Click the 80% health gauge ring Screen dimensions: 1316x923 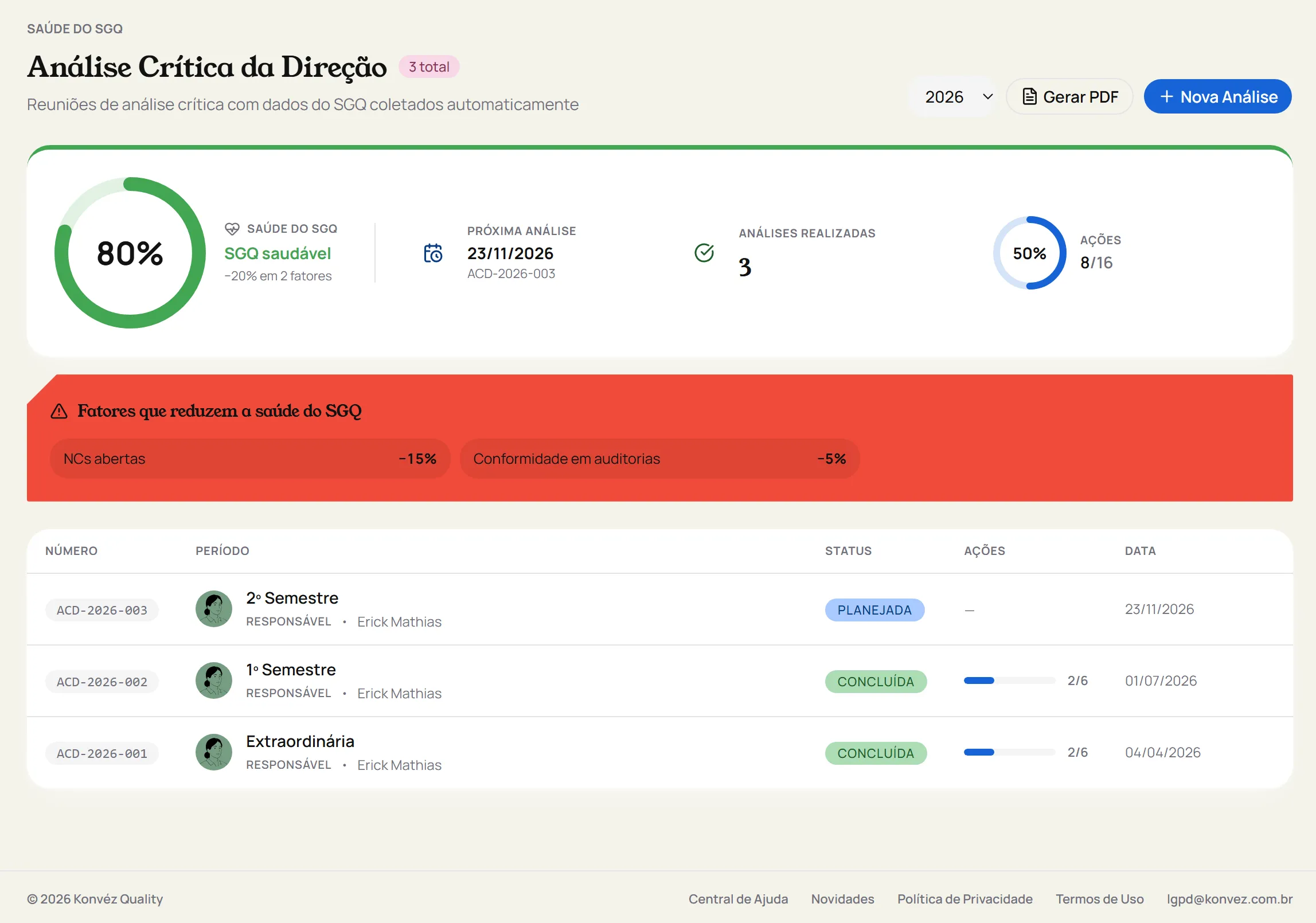pos(130,253)
